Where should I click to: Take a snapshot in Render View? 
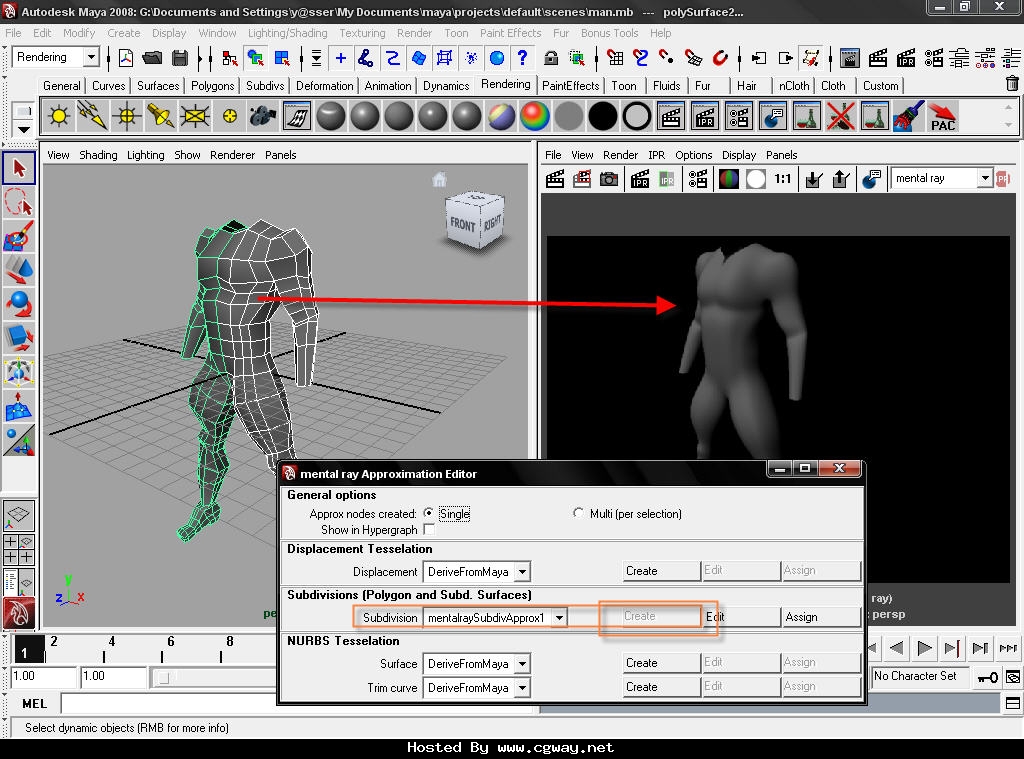(609, 179)
